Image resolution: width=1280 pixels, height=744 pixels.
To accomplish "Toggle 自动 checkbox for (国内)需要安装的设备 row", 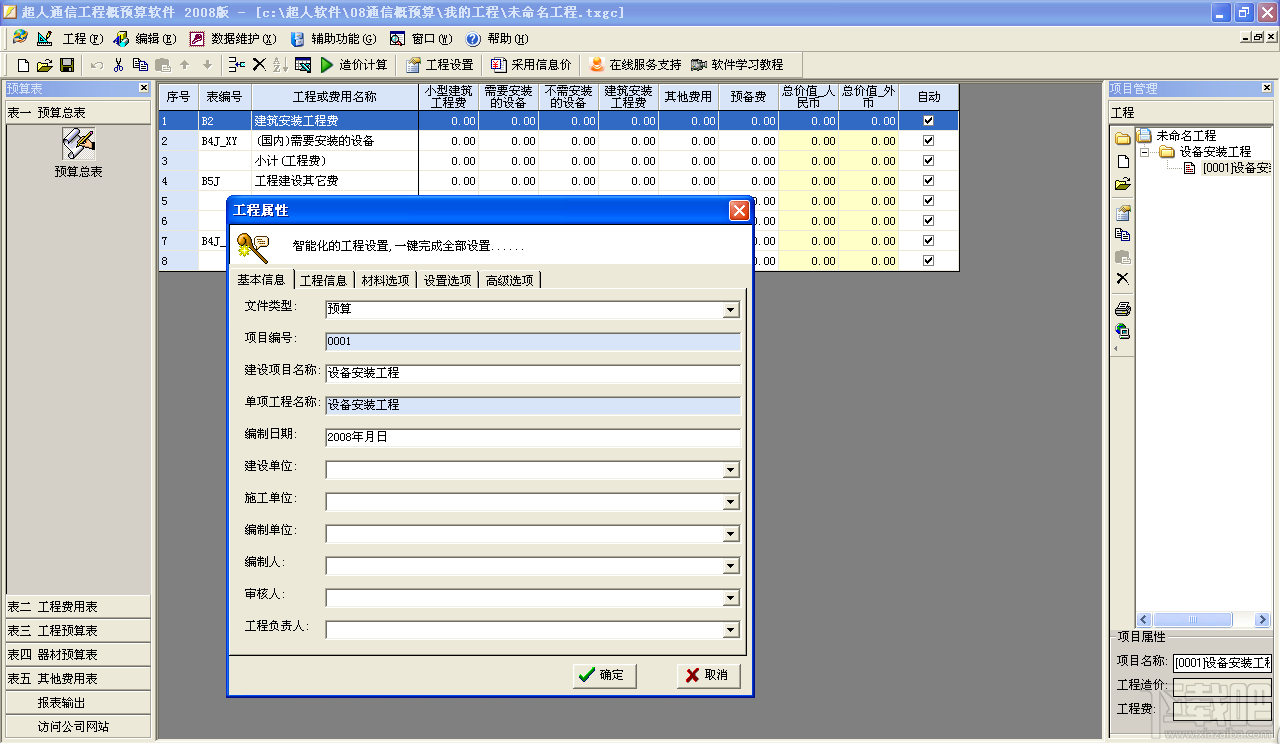I will tap(928, 141).
